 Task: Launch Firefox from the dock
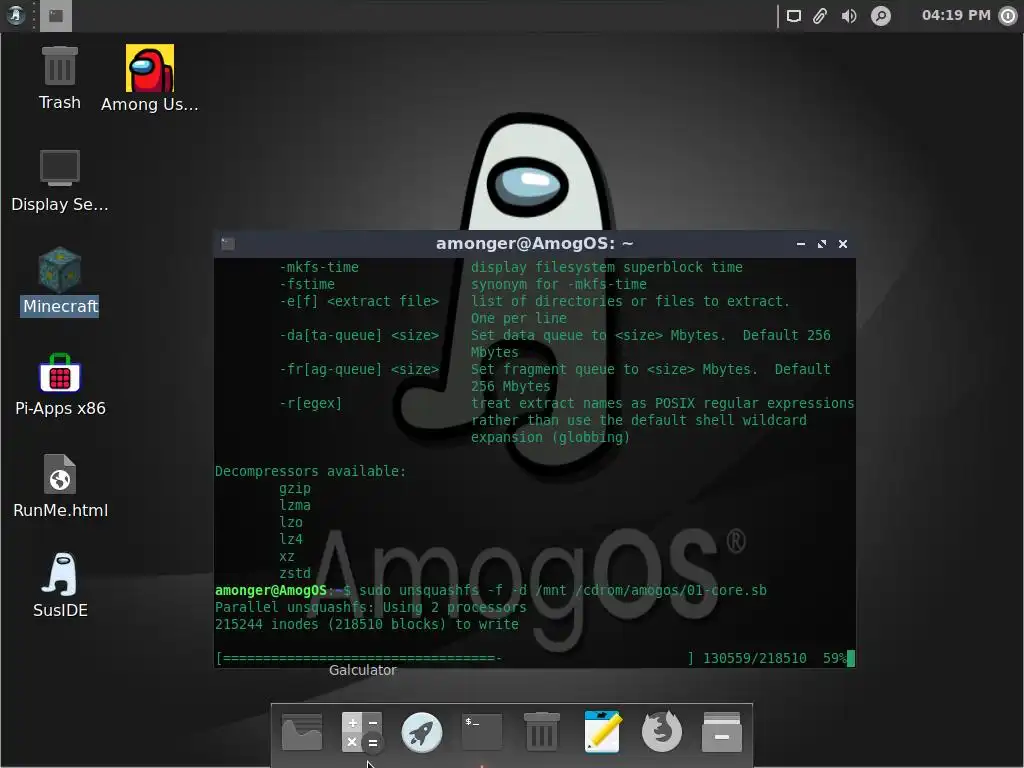(x=662, y=731)
